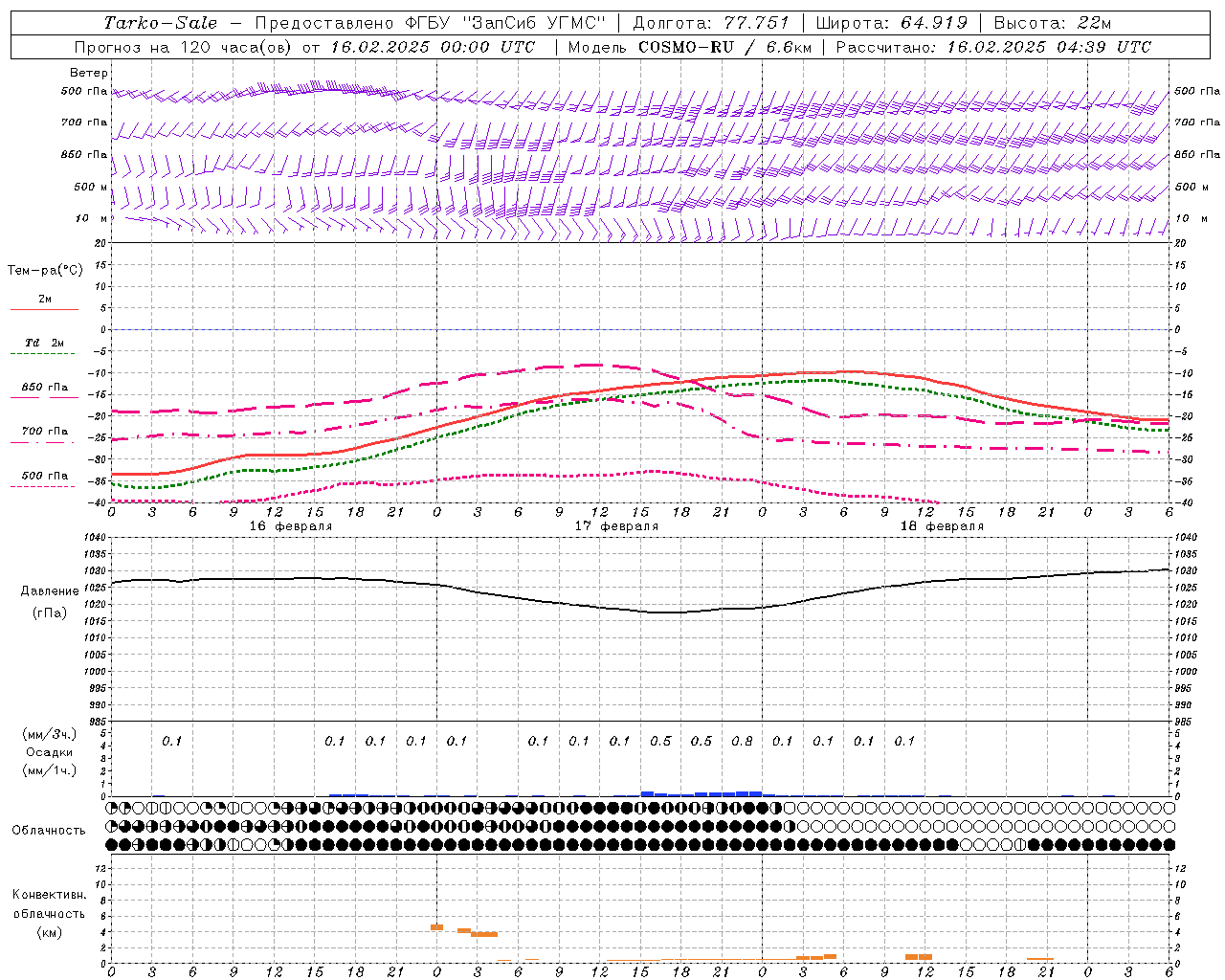The image size is (1225, 980).
Task: Click the 'Осадки' precipitation label
Action: pos(50,752)
